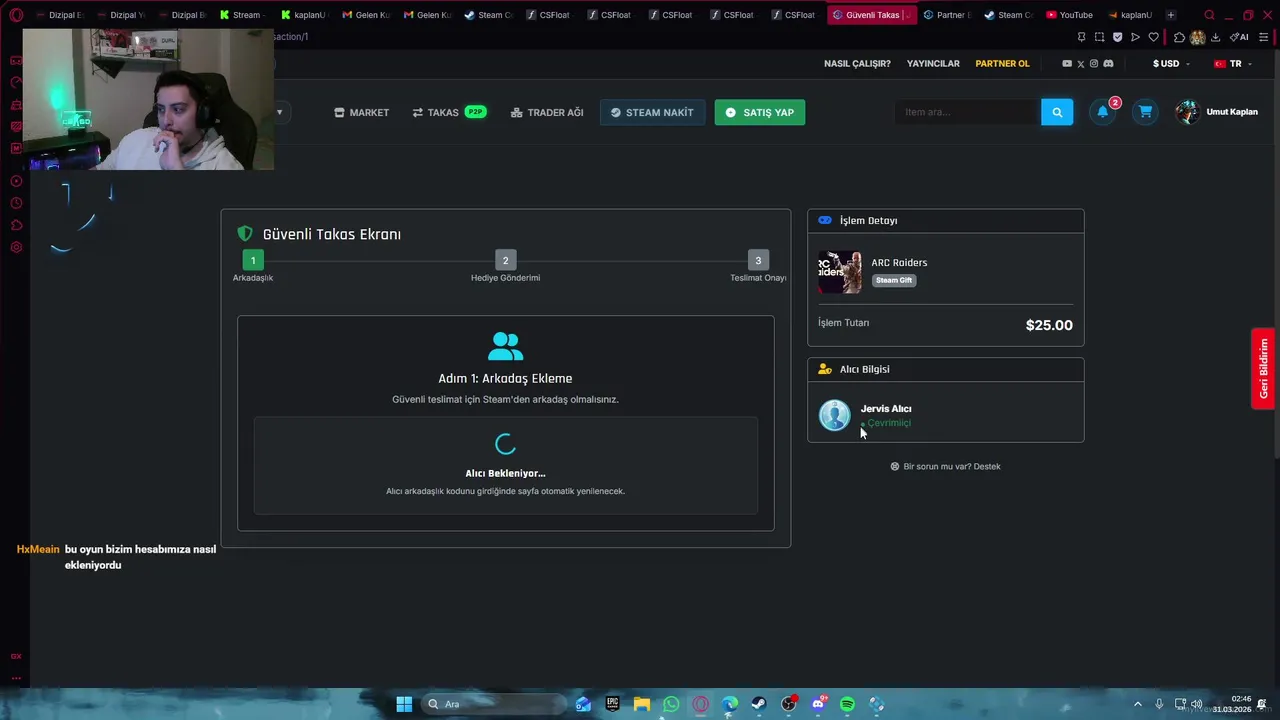Open the USD currency dropdown
This screenshot has width=1280, height=720.
tap(1171, 64)
